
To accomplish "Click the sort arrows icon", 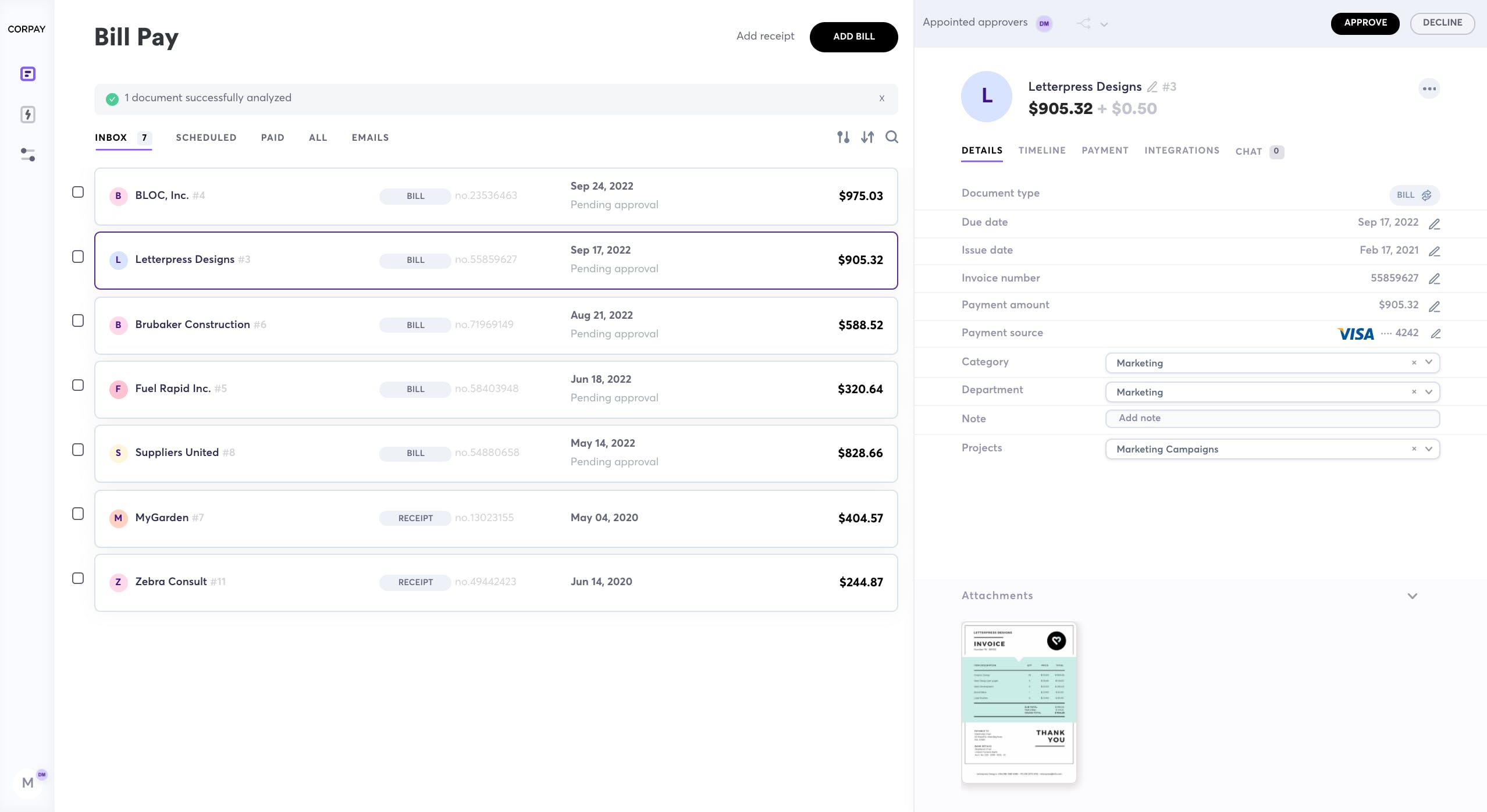I will click(867, 137).
